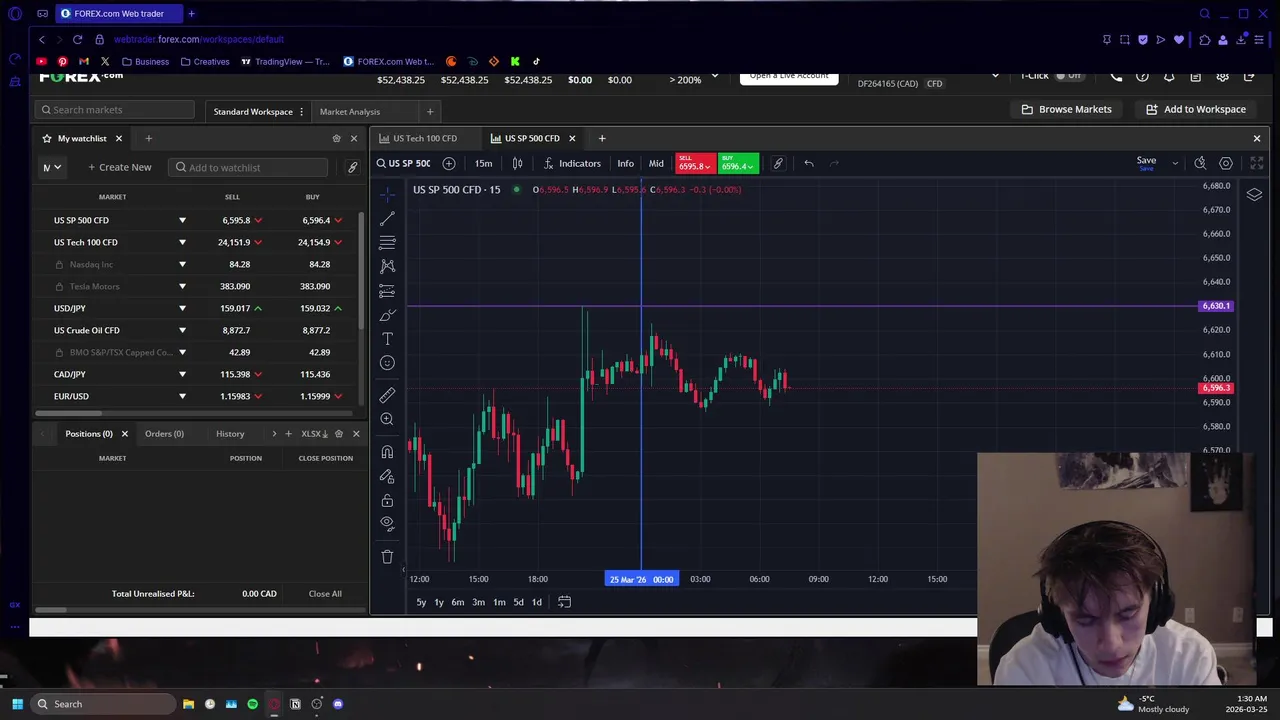1280x720 pixels.
Task: Set chart range to 5y
Action: [x=421, y=602]
